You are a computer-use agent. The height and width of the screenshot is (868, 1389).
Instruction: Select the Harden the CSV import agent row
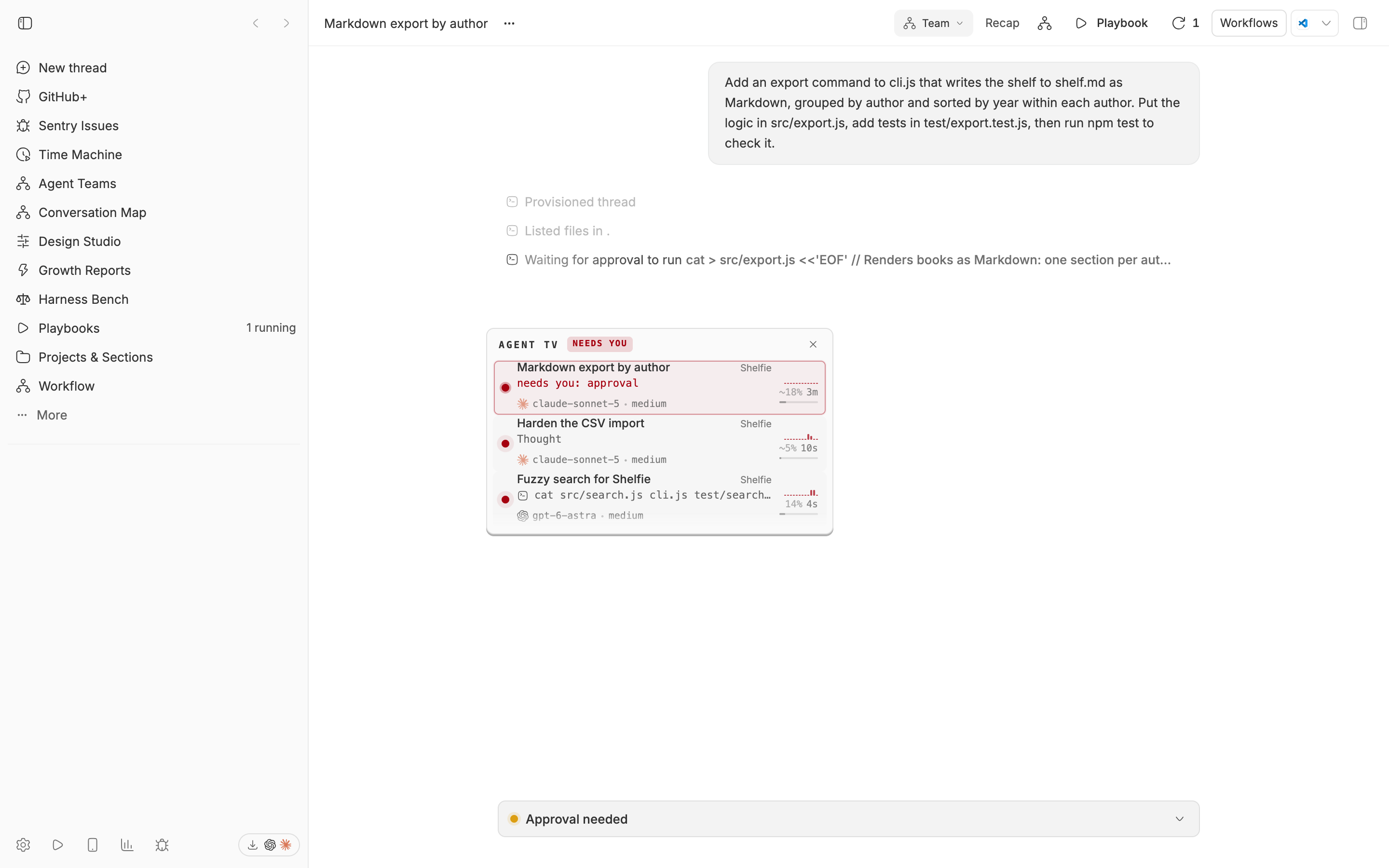[x=659, y=441]
